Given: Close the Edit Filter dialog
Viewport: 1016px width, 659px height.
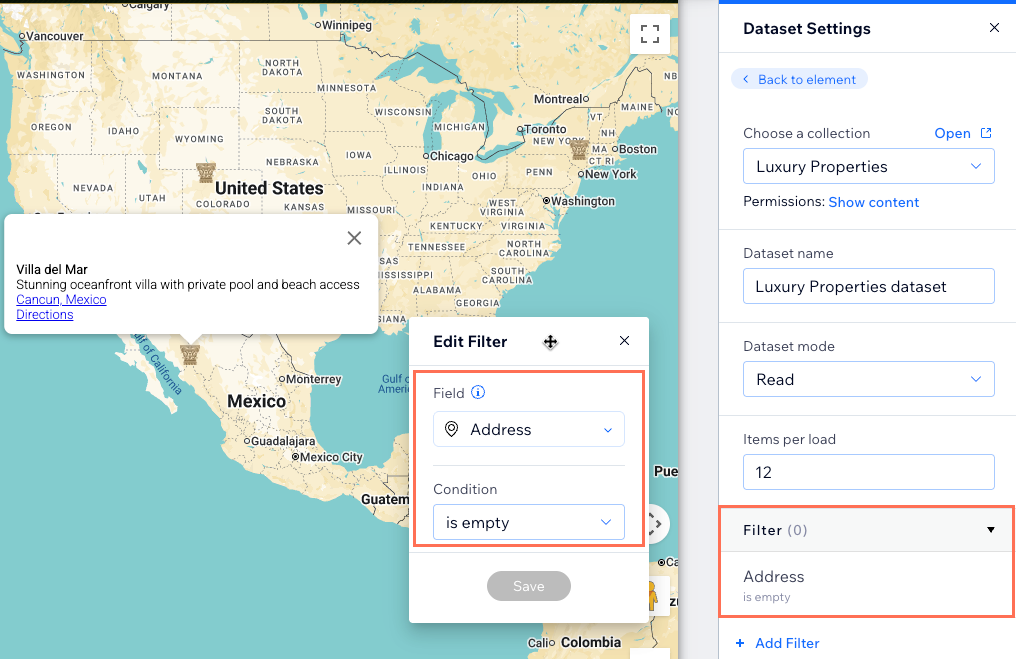Looking at the screenshot, I should [624, 341].
